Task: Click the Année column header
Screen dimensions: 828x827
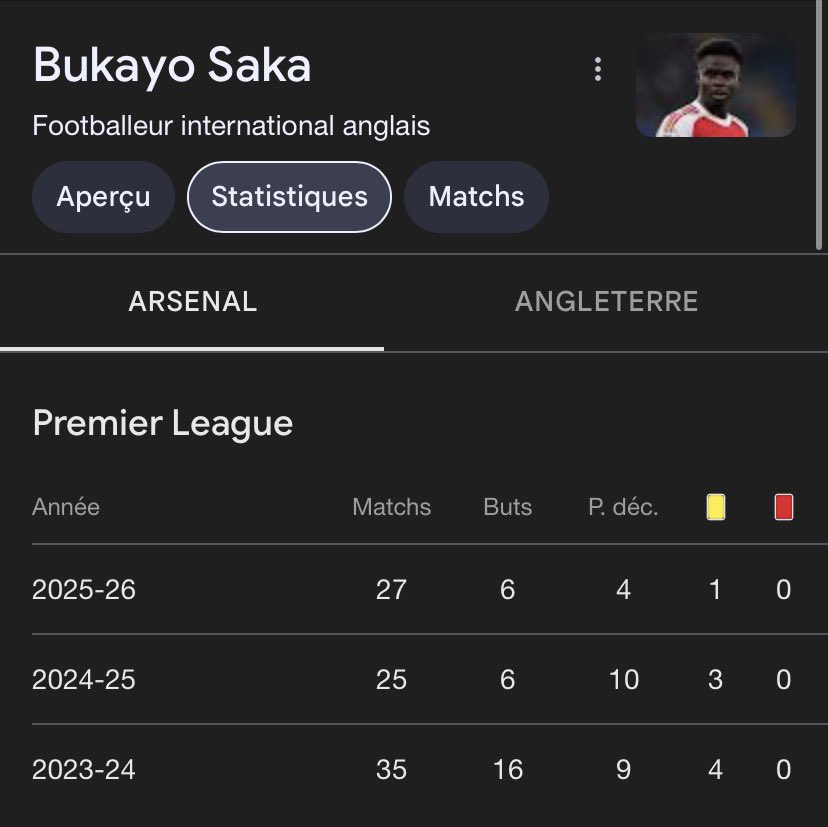Action: [x=66, y=507]
